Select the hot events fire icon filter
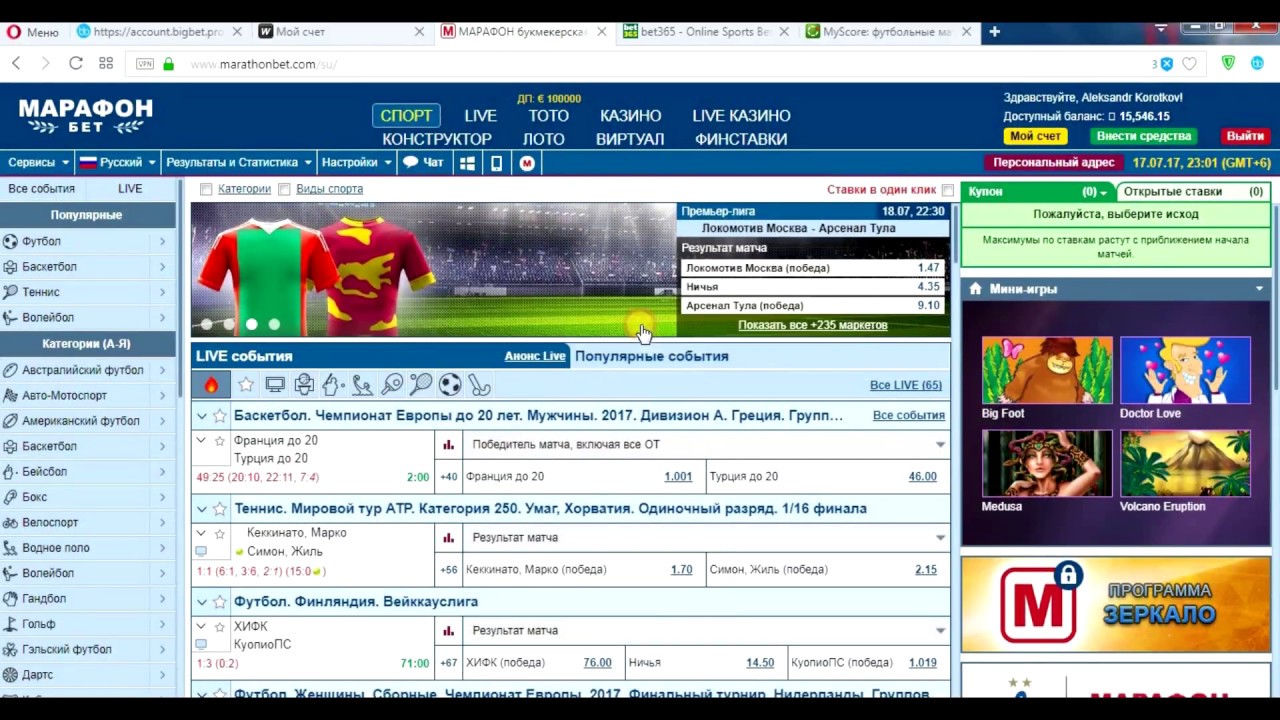The width and height of the screenshot is (1280, 720). pos(211,385)
